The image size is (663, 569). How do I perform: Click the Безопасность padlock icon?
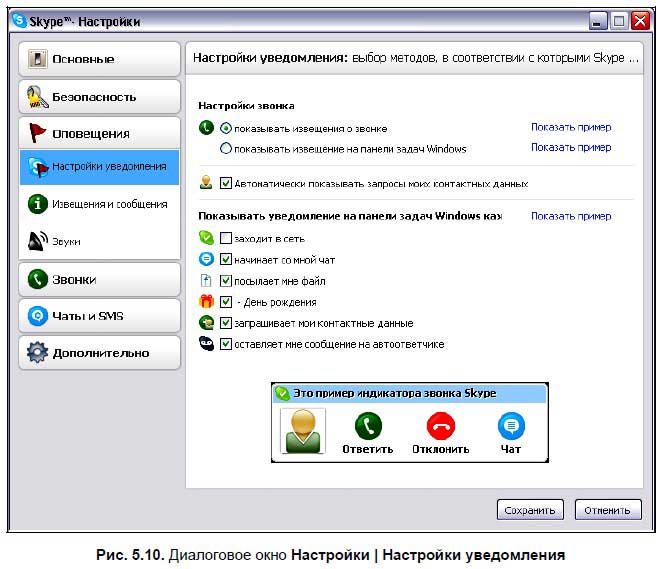[x=37, y=97]
